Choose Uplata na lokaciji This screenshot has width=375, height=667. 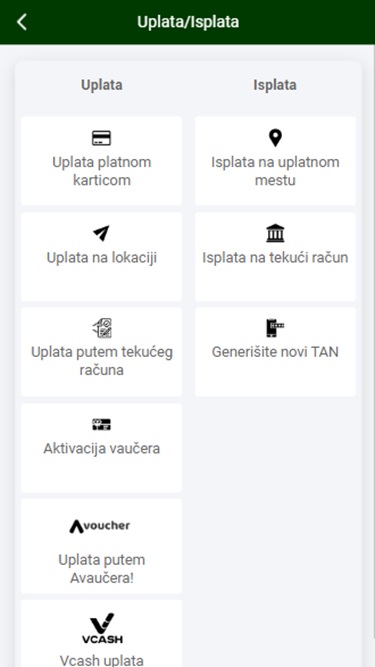102,257
